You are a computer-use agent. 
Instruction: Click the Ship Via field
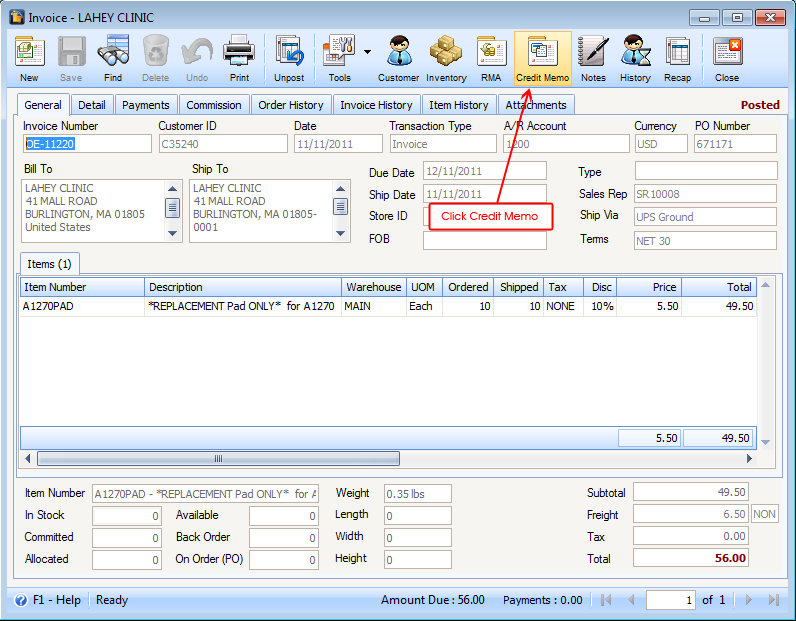pos(706,216)
